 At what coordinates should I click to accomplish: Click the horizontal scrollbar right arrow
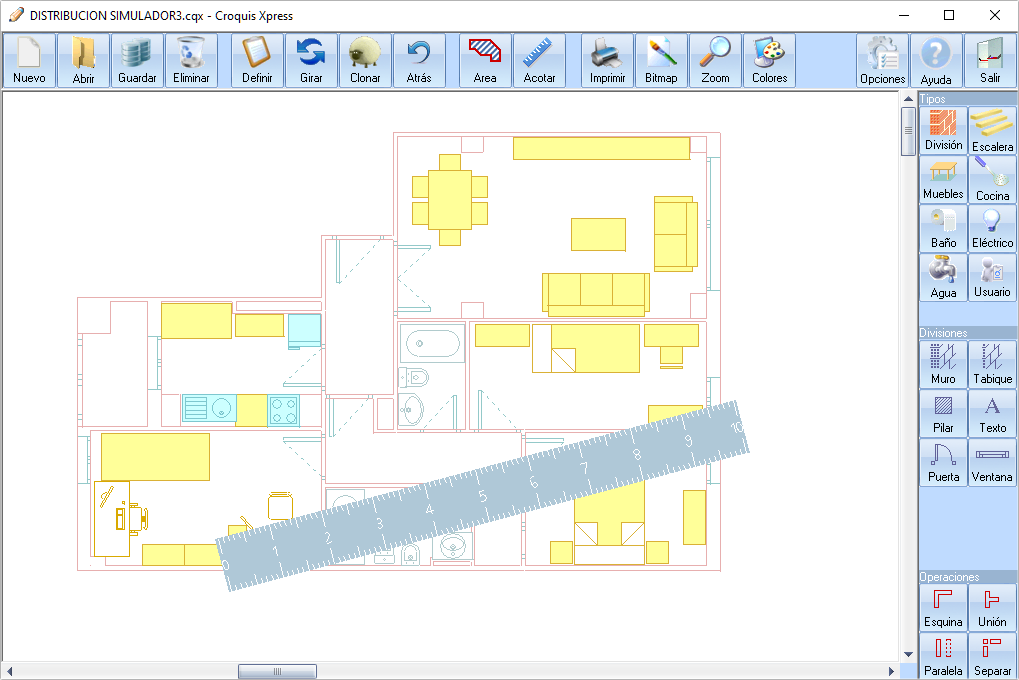892,671
